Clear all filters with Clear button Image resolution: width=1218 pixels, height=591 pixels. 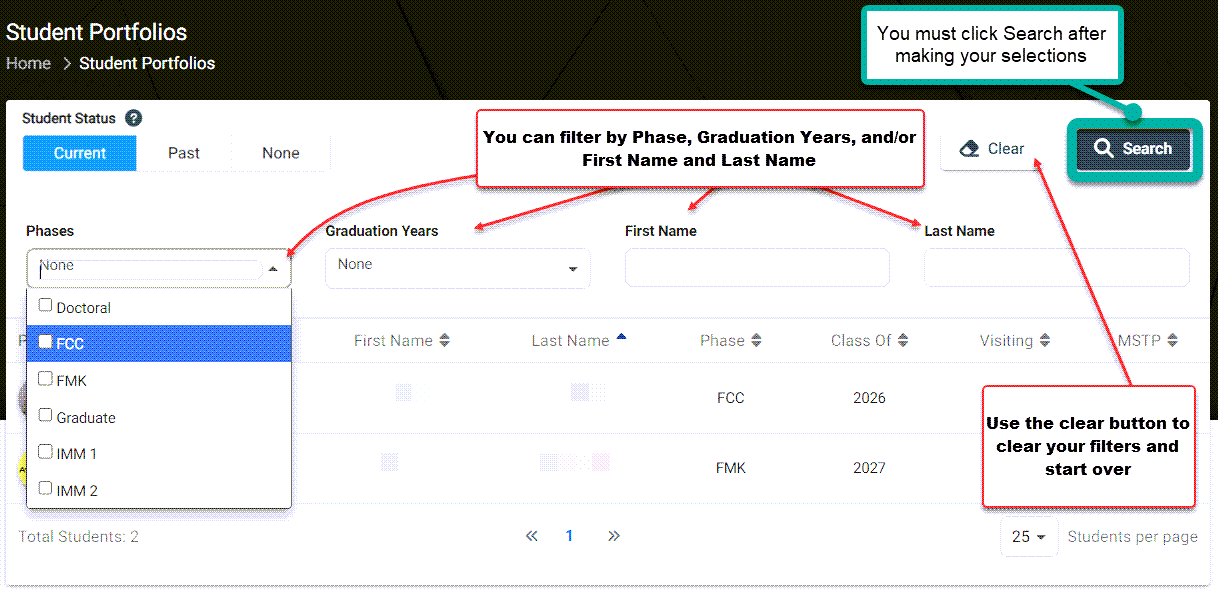[x=992, y=149]
